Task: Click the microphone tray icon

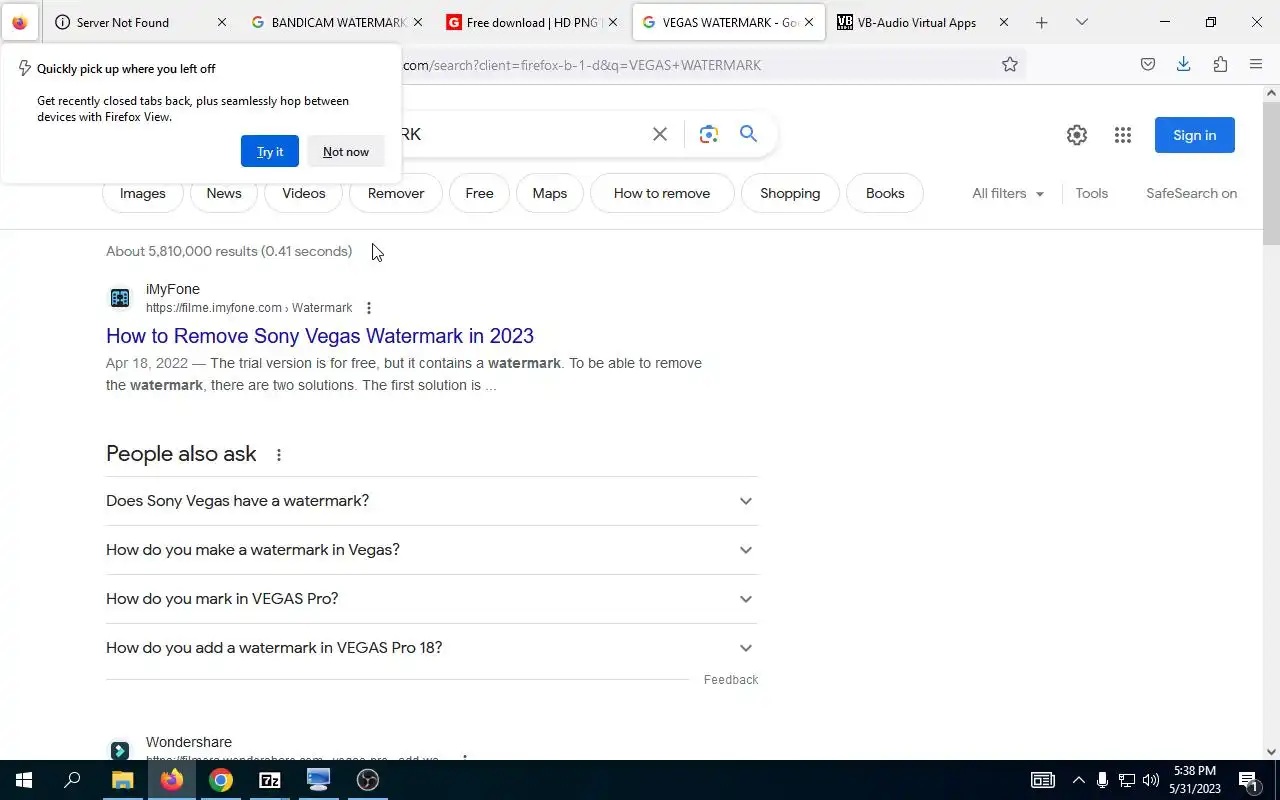Action: click(1102, 780)
